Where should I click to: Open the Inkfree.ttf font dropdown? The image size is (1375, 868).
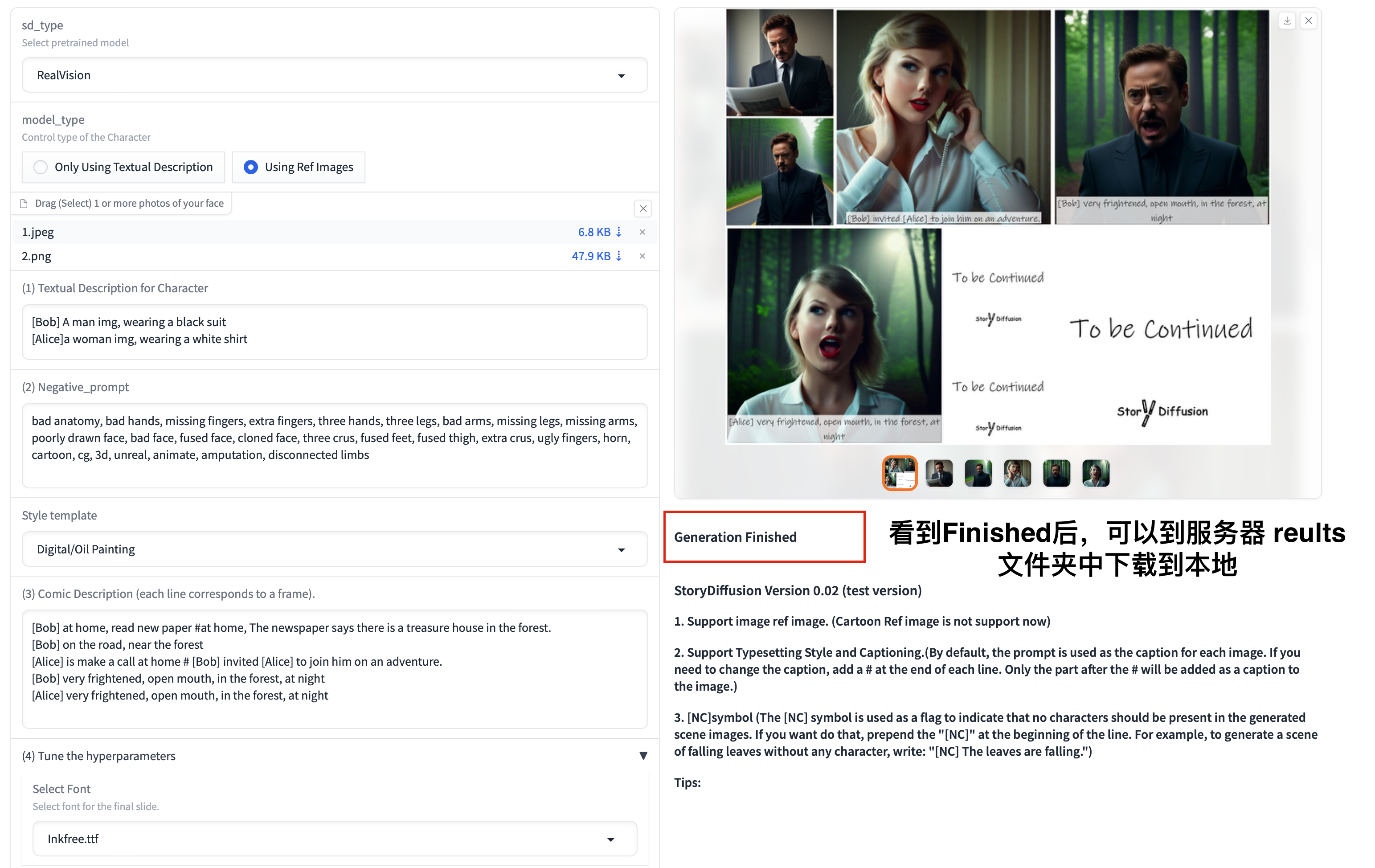[x=335, y=838]
